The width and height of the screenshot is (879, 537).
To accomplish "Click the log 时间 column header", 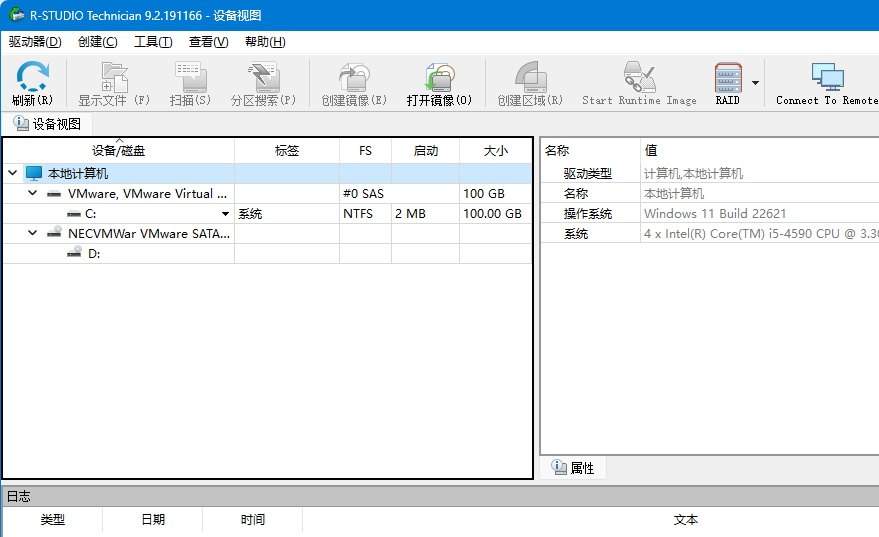I will click(x=252, y=520).
